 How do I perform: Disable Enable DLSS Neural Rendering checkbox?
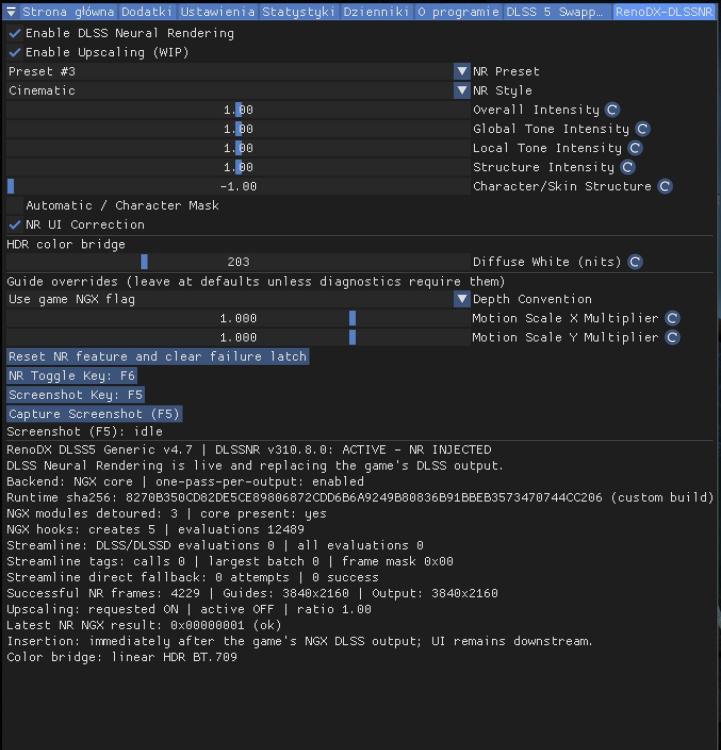15,33
